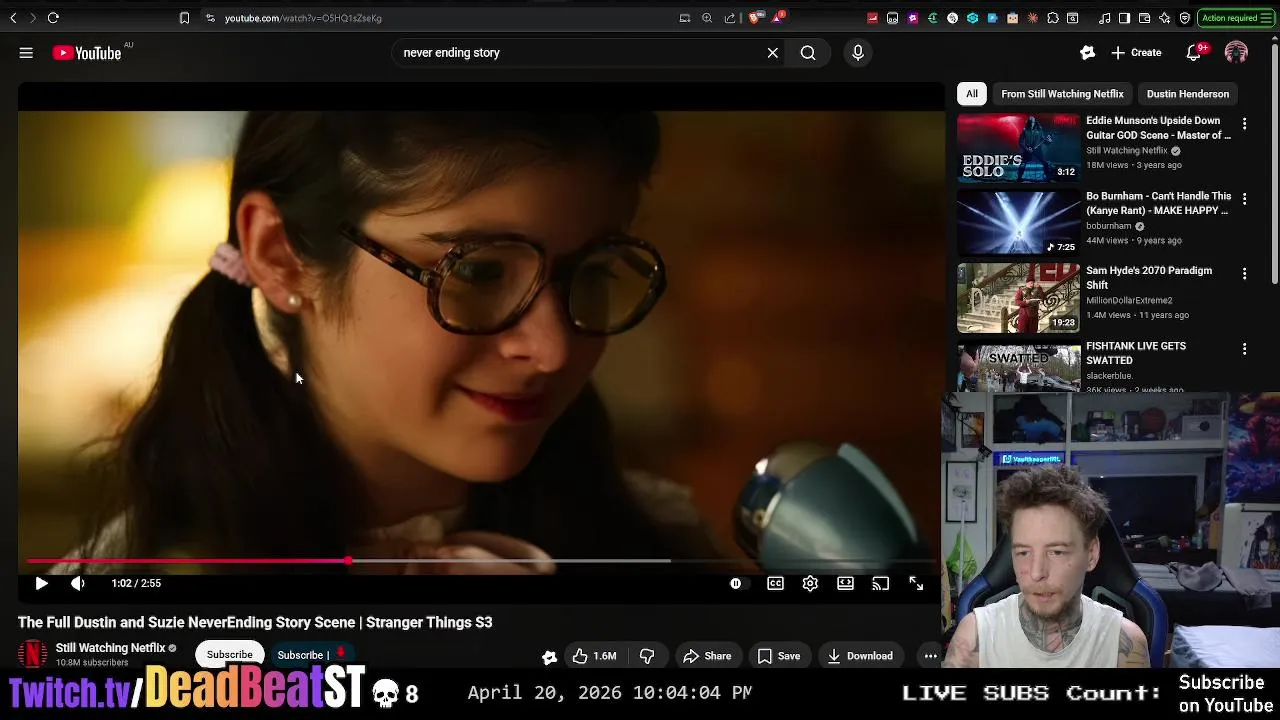The width and height of the screenshot is (1280, 720).
Task: Open the Sam Hyde 2070 Paradigm Shift thumbnail
Action: [1019, 297]
